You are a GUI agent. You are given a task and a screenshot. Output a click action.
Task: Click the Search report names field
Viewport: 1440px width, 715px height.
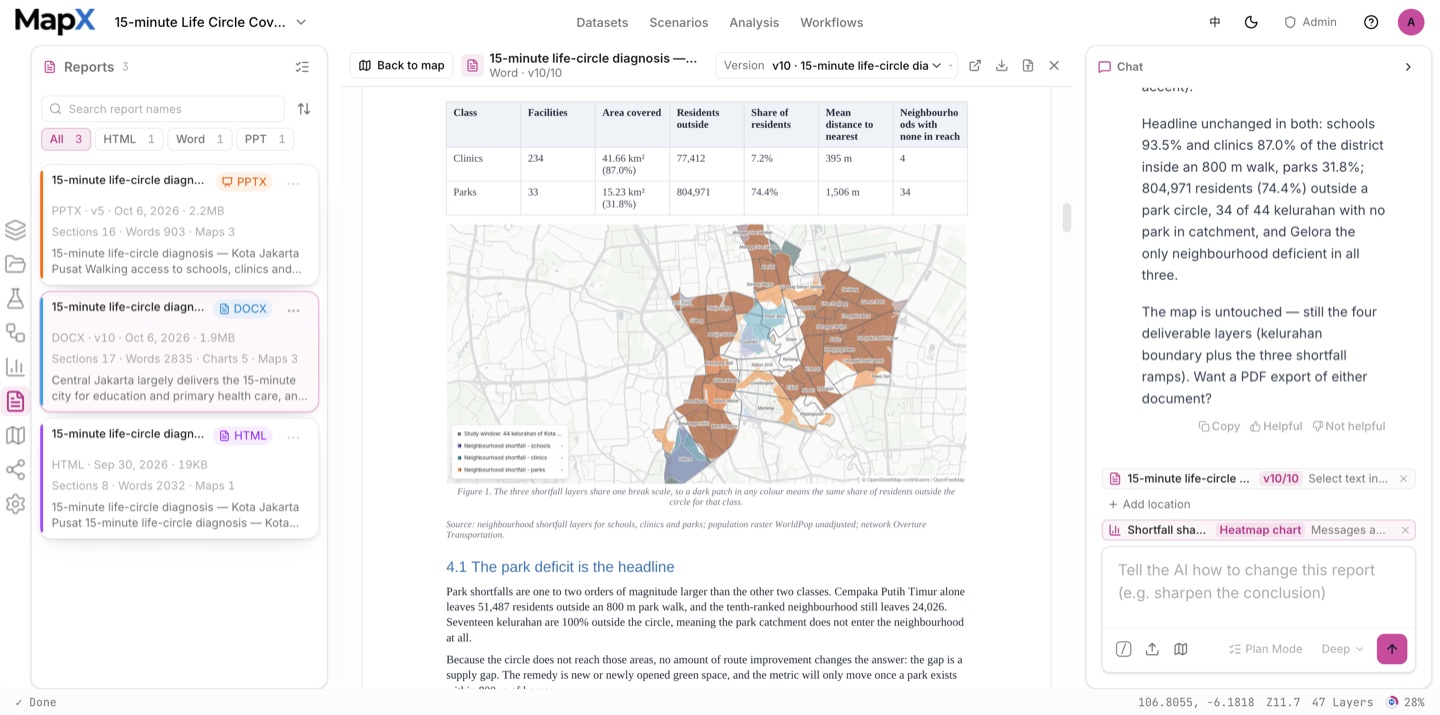(x=163, y=109)
